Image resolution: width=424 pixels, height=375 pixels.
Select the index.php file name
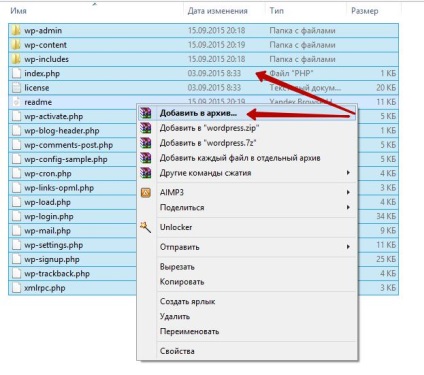click(x=42, y=74)
